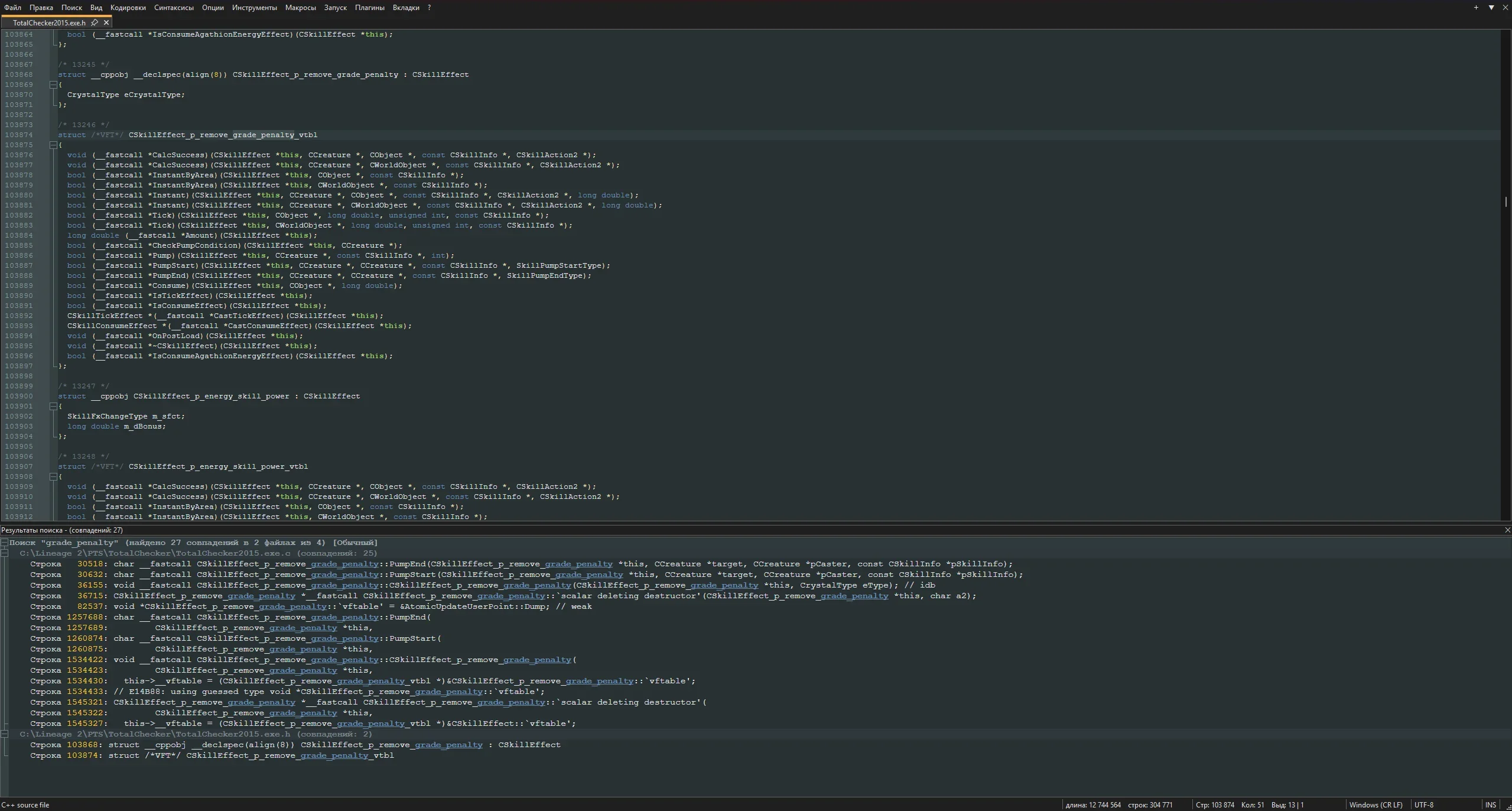Open the tab list dropdown arrow at top right
1512x811 pixels.
click(1491, 8)
